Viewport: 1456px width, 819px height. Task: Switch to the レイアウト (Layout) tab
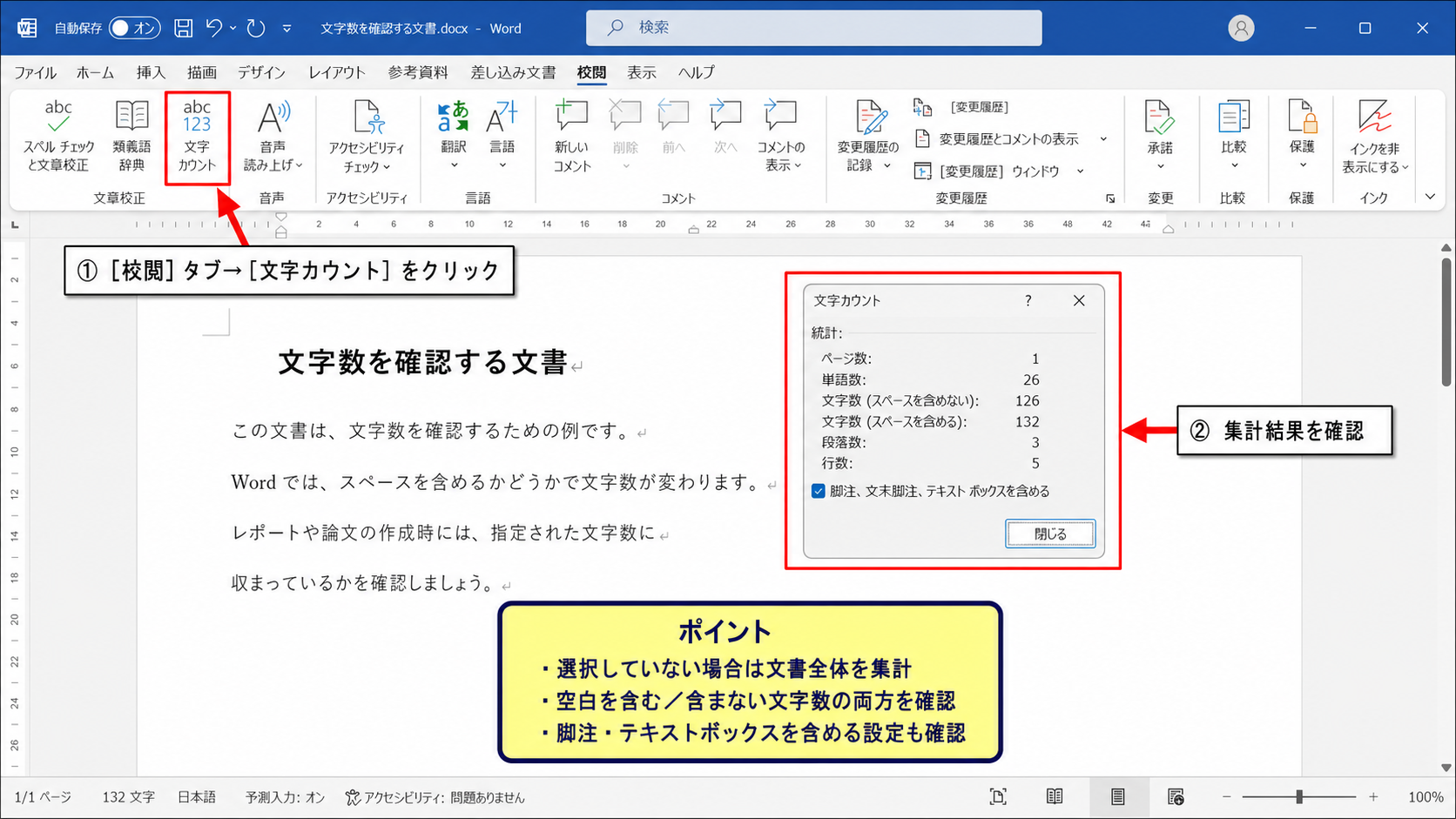(337, 72)
